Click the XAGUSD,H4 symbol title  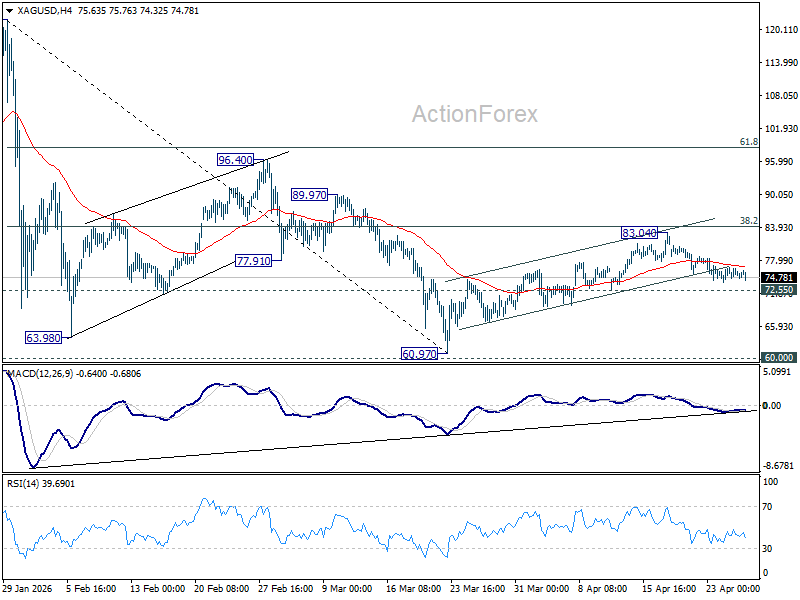(44, 11)
